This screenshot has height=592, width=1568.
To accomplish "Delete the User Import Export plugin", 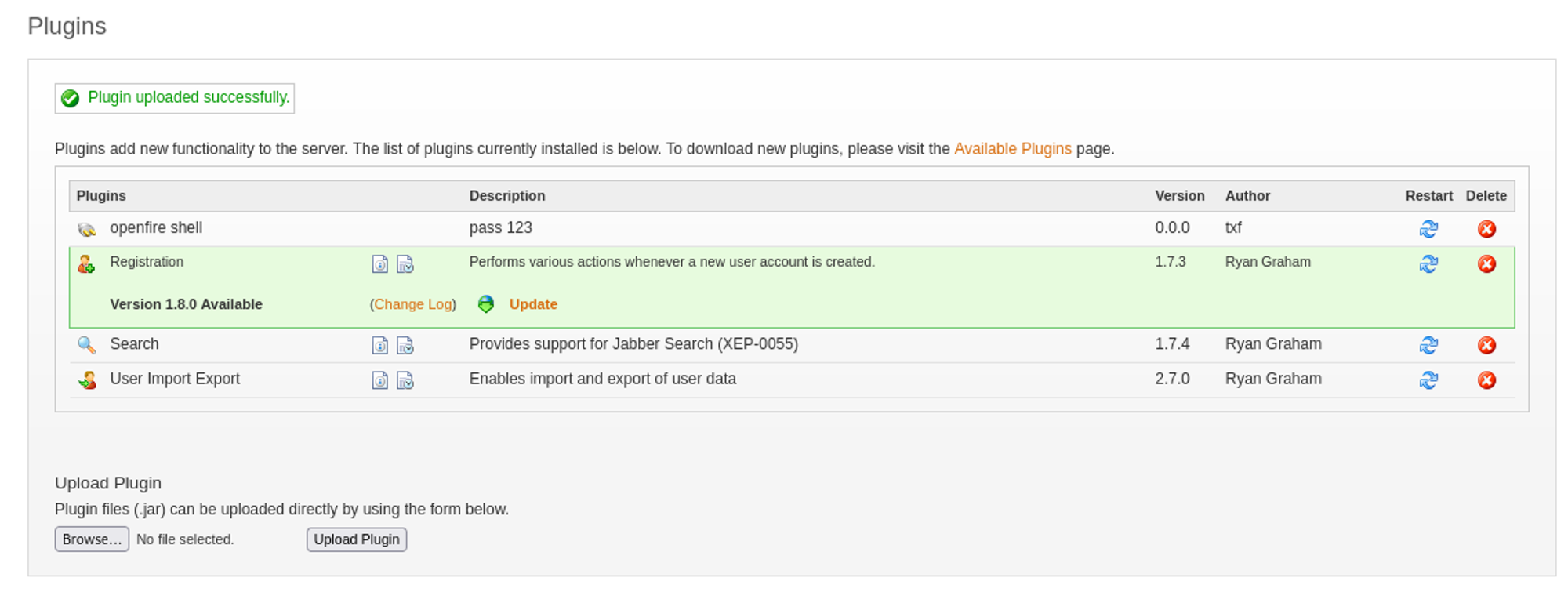I will [1486, 380].
